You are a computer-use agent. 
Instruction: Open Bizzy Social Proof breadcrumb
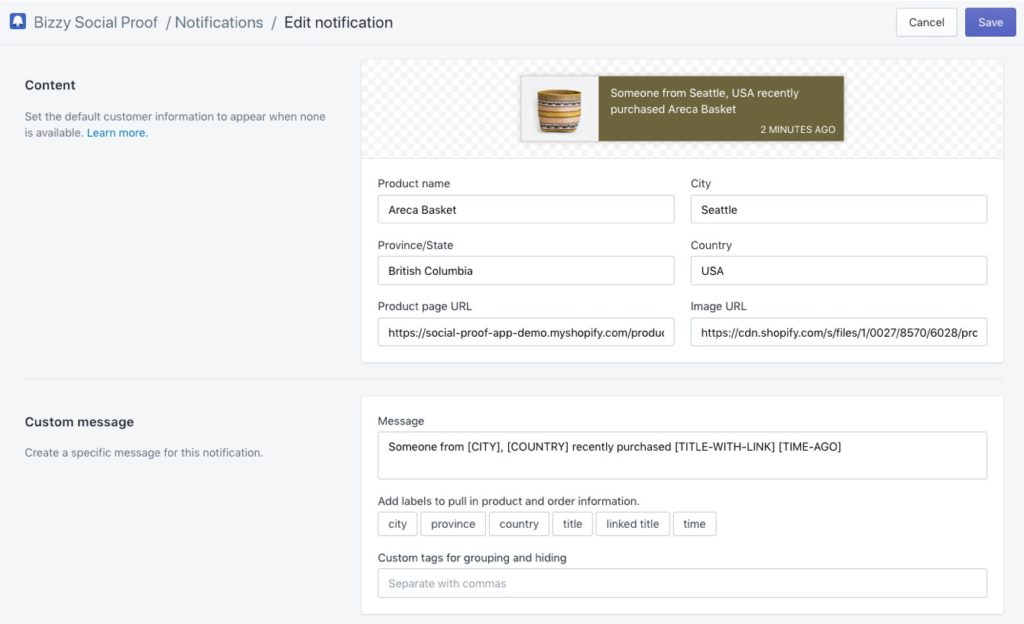coord(95,22)
